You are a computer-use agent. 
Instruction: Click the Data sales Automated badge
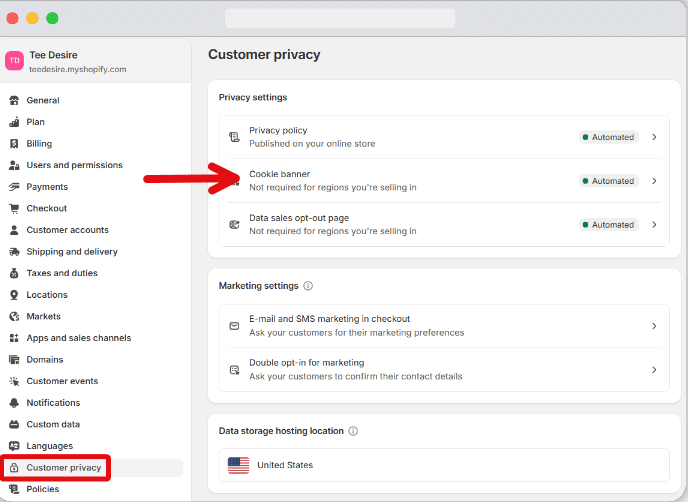tap(609, 225)
